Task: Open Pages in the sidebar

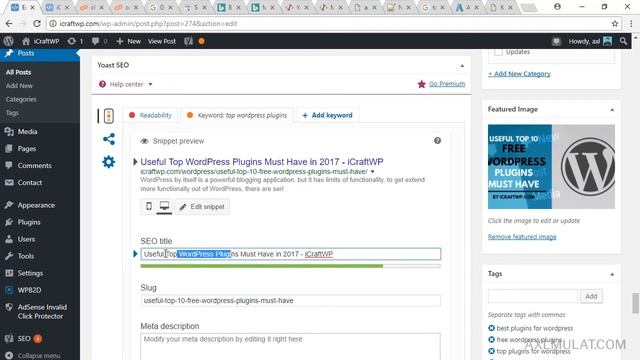Action: tap(27, 149)
